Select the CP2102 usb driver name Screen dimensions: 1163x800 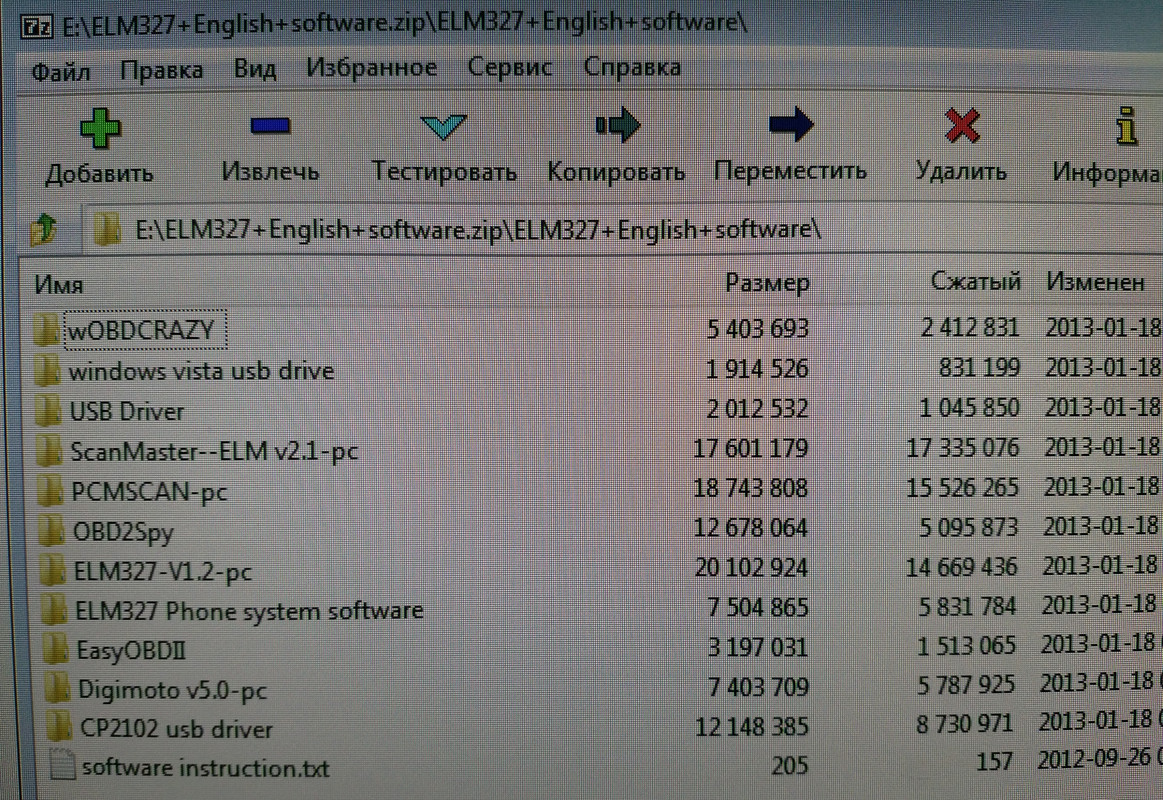pyautogui.click(x=177, y=728)
